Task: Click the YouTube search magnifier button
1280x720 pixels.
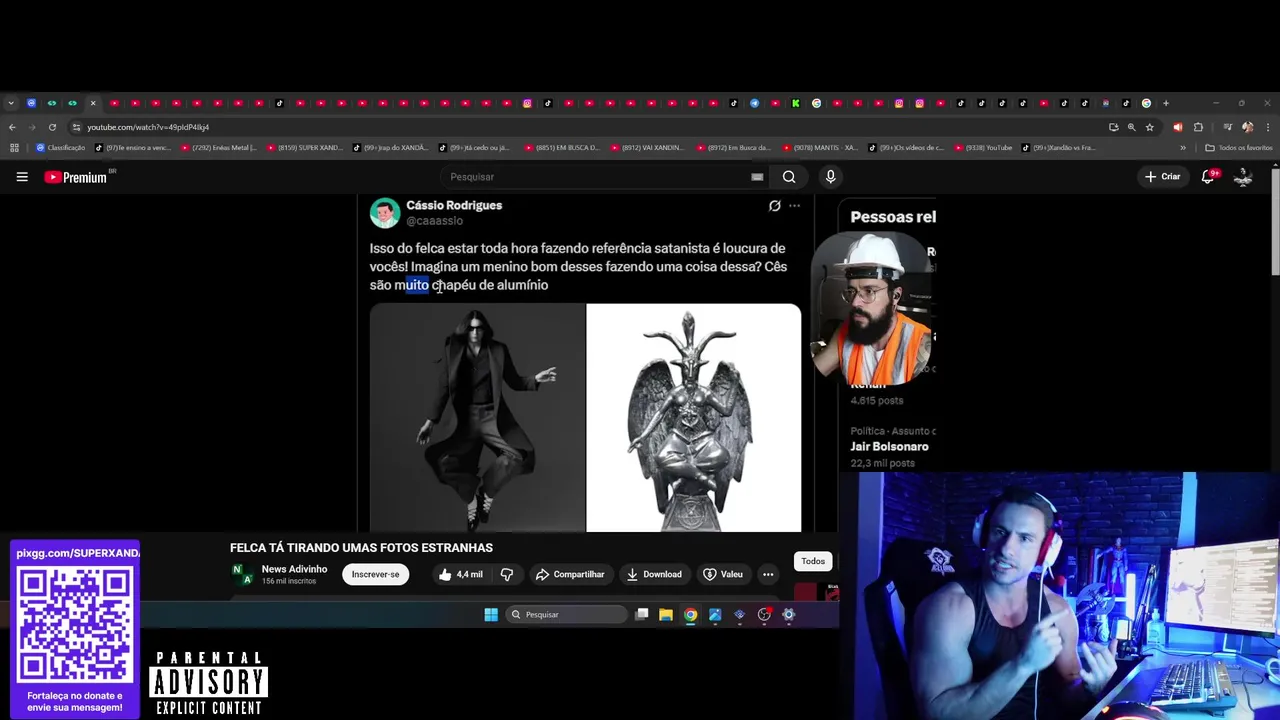Action: 789,177
